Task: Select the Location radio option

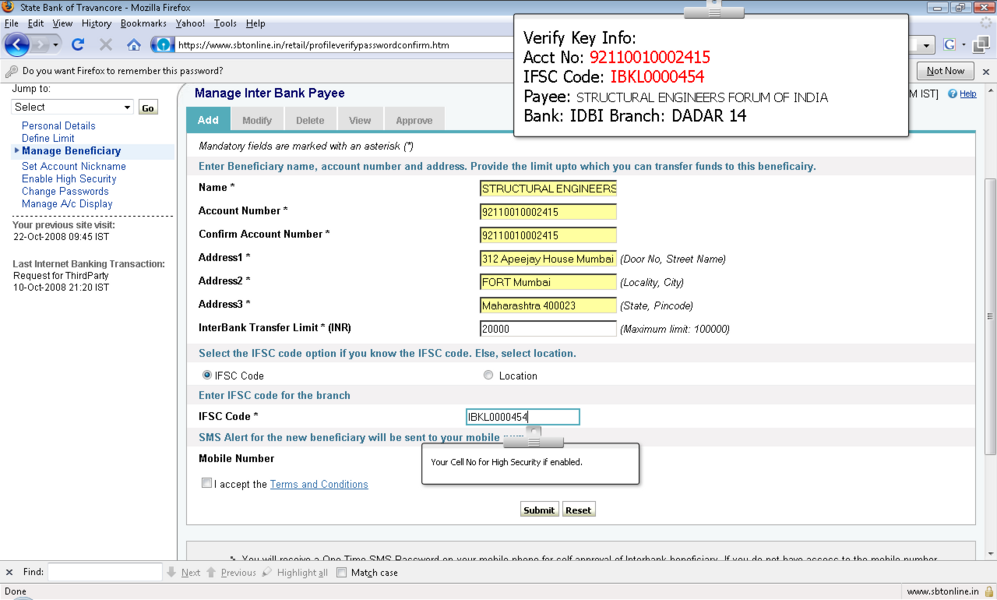Action: (488, 376)
